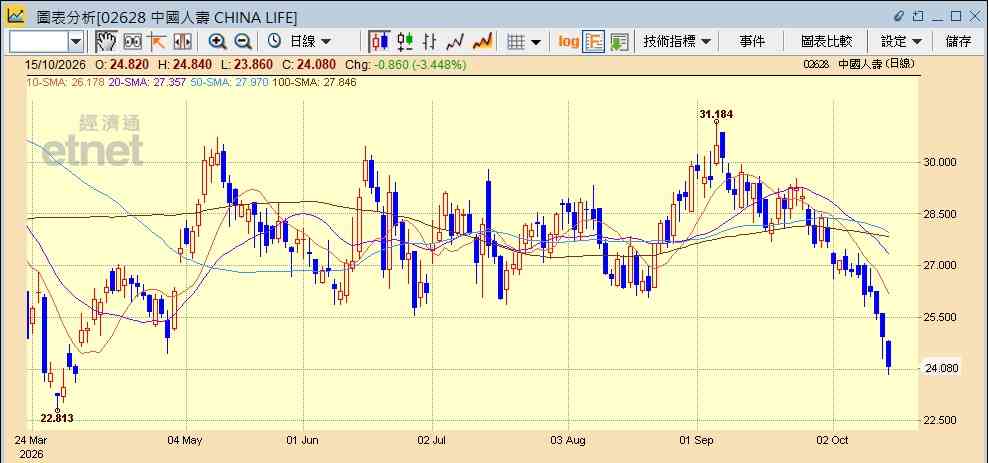
Task: Zoom in on the chart
Action: coord(217,42)
